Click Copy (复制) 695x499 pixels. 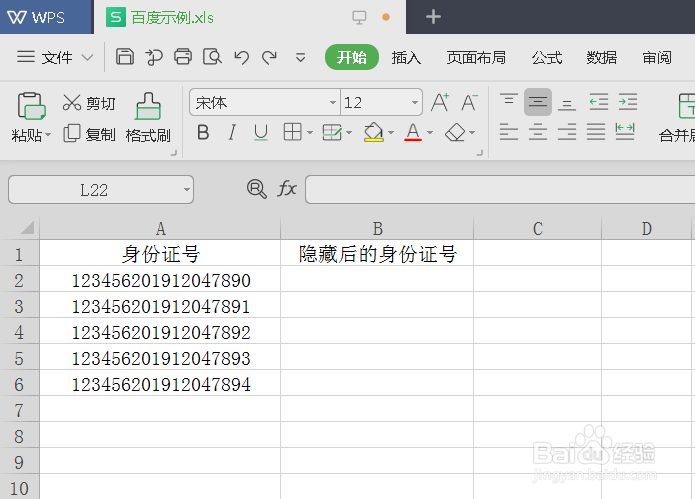(89, 134)
